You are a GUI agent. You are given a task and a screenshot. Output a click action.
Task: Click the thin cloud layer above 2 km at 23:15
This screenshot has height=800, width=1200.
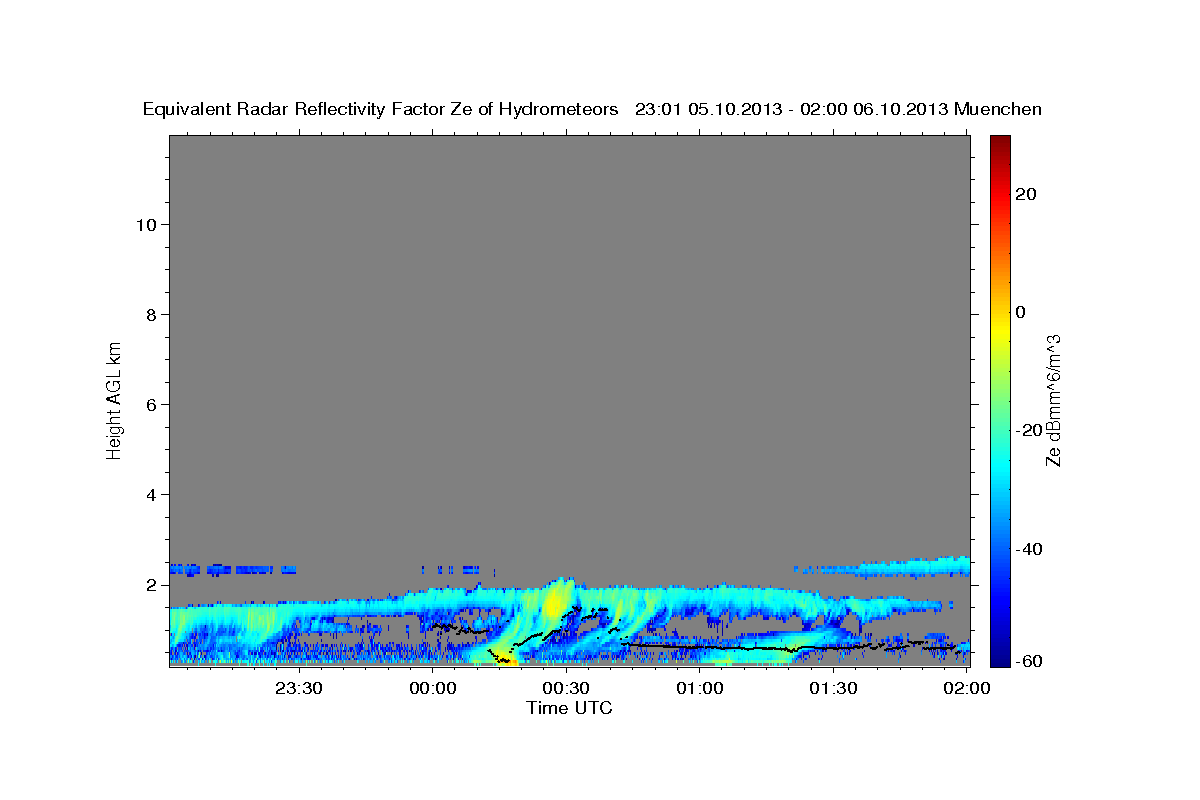234,569
